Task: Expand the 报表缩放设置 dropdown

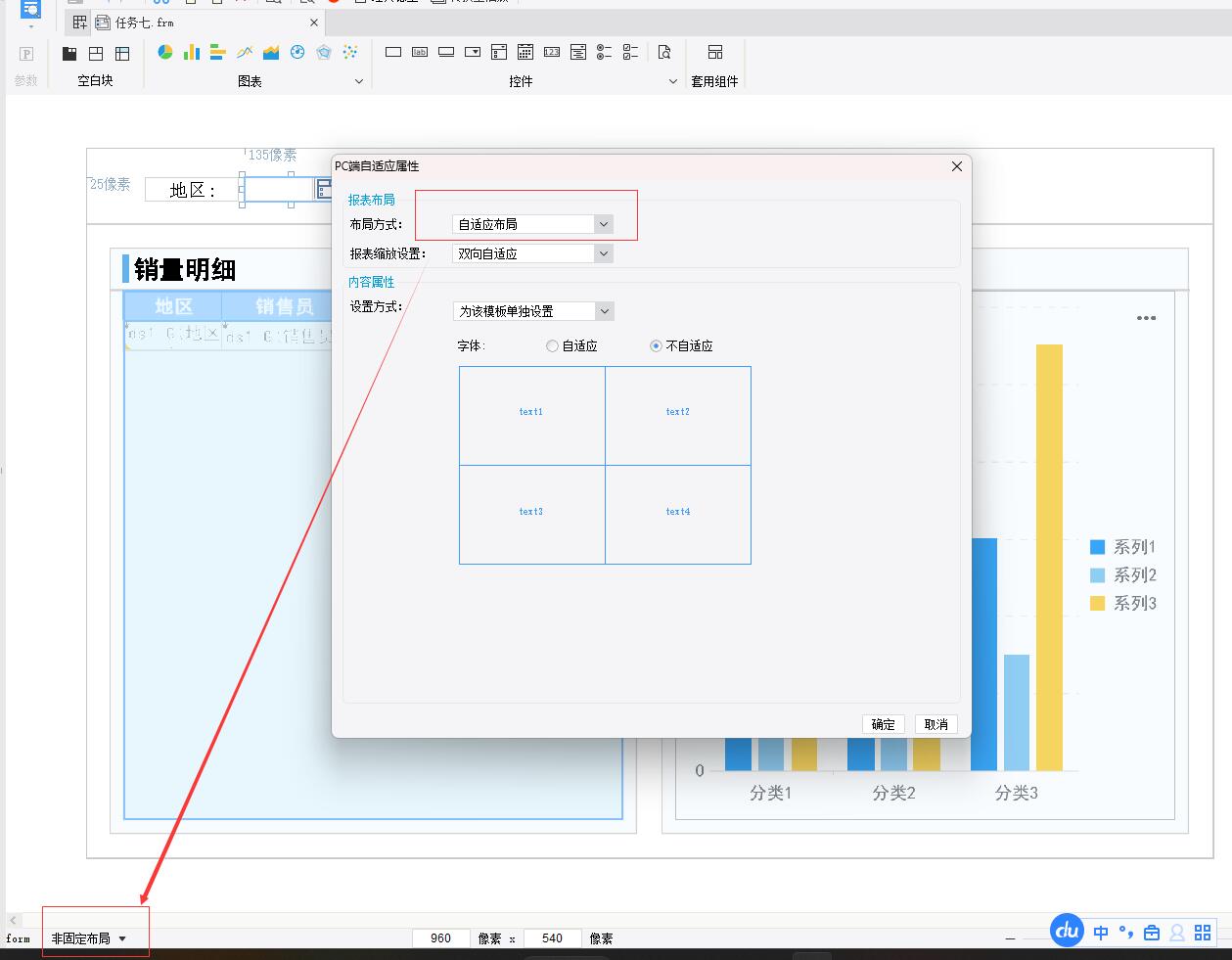Action: 604,253
